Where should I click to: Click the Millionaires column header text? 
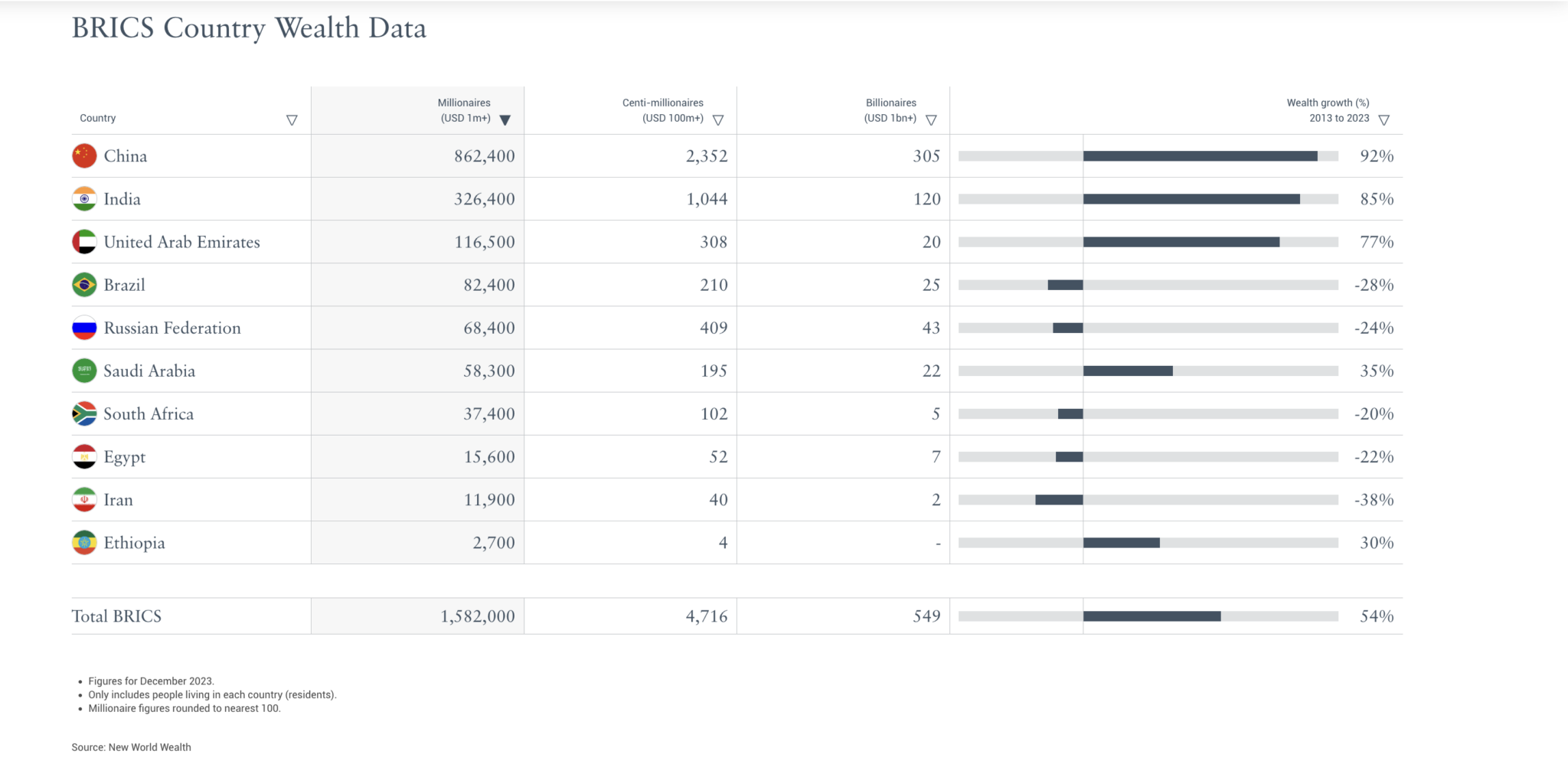point(464,110)
